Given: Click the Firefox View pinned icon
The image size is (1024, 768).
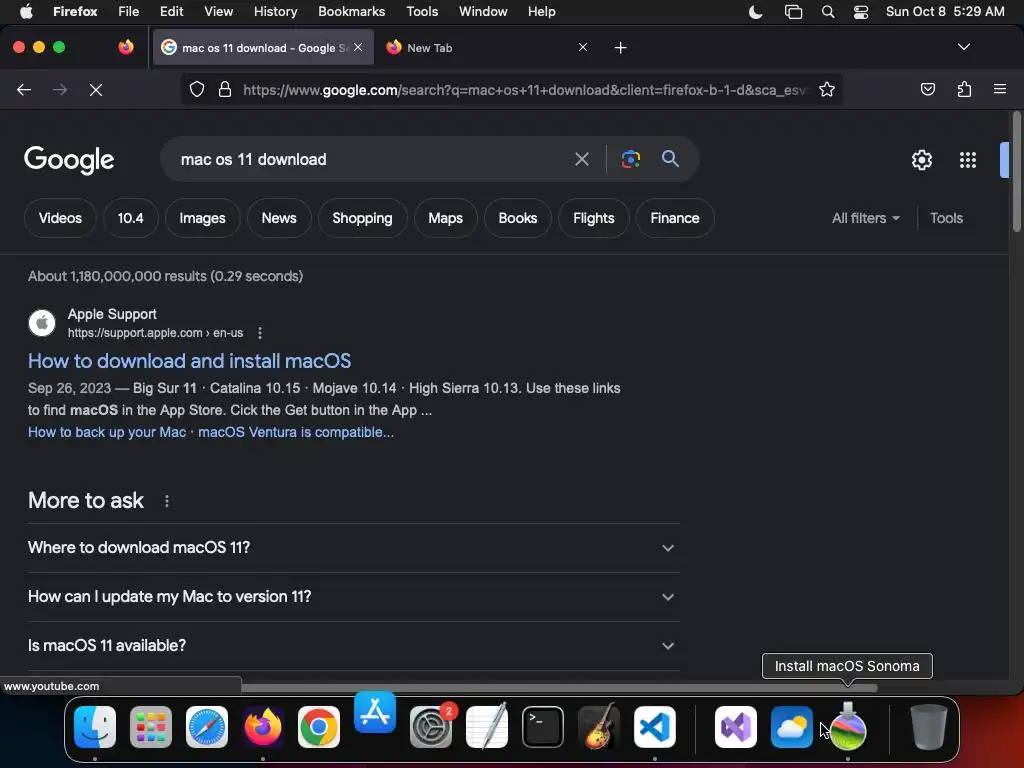Looking at the screenshot, I should 126,47.
